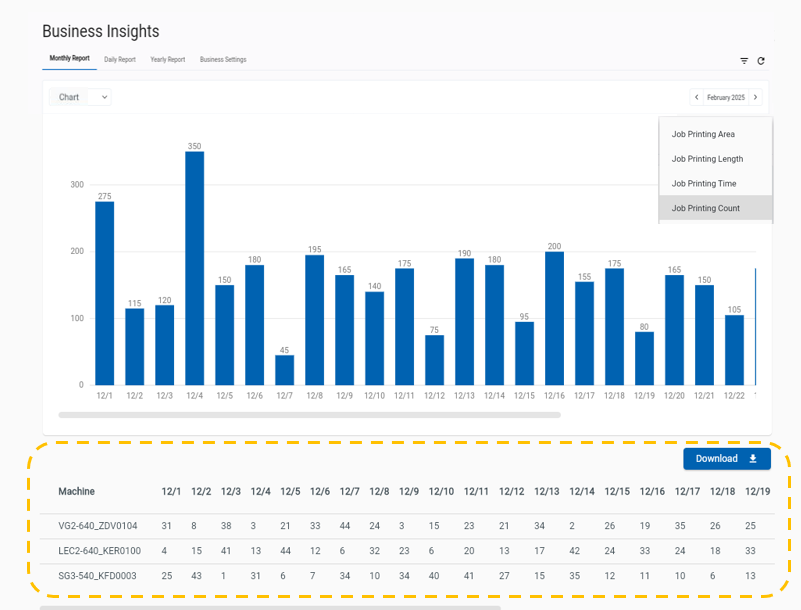Select Job Printing Length option
Image resolution: width=801 pixels, height=610 pixels.
click(707, 159)
